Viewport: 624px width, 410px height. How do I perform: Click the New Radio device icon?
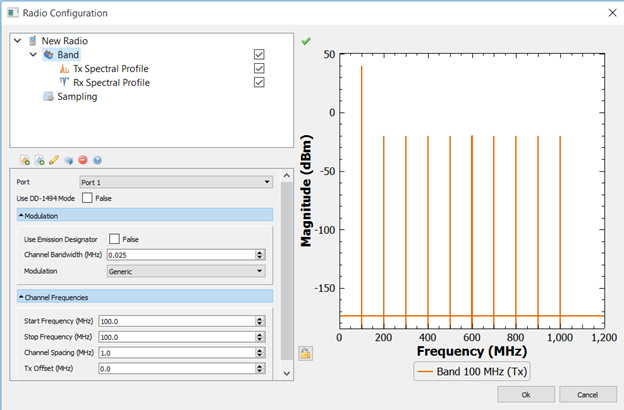click(x=33, y=41)
